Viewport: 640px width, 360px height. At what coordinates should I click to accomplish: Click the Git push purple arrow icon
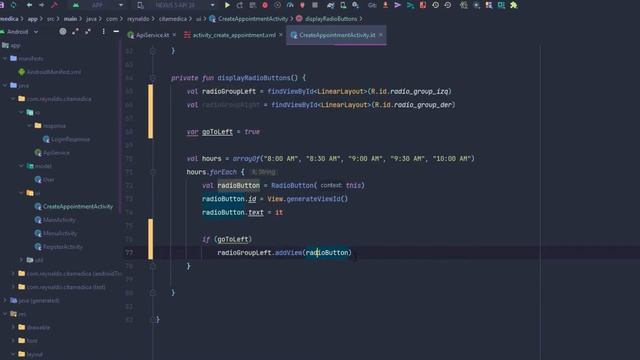tap(398, 5)
